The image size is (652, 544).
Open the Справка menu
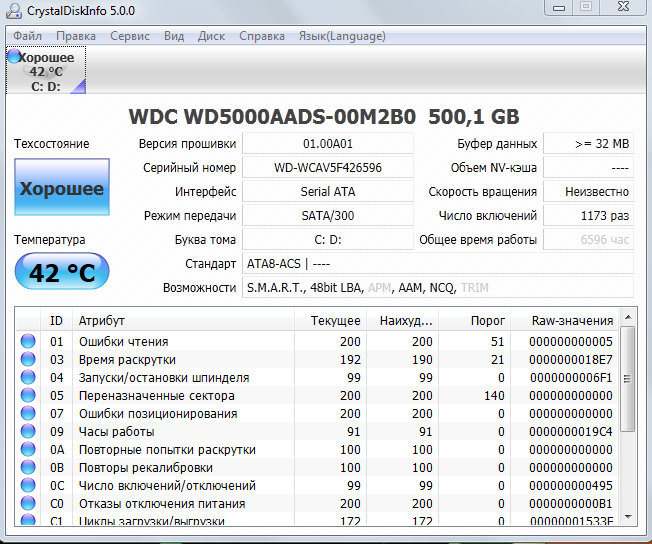(x=262, y=36)
